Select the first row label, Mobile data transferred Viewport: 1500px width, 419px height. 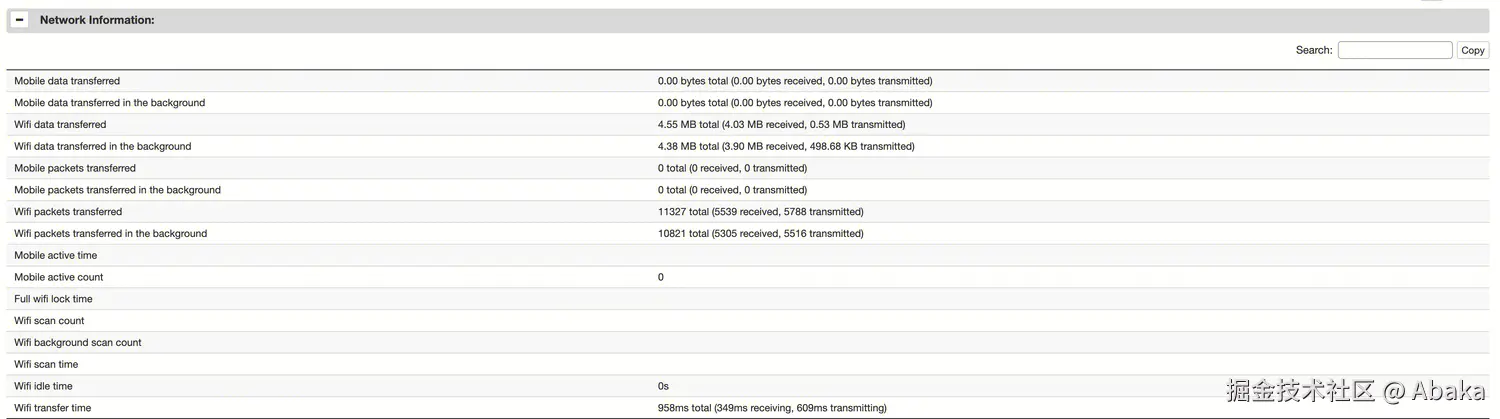click(x=67, y=81)
